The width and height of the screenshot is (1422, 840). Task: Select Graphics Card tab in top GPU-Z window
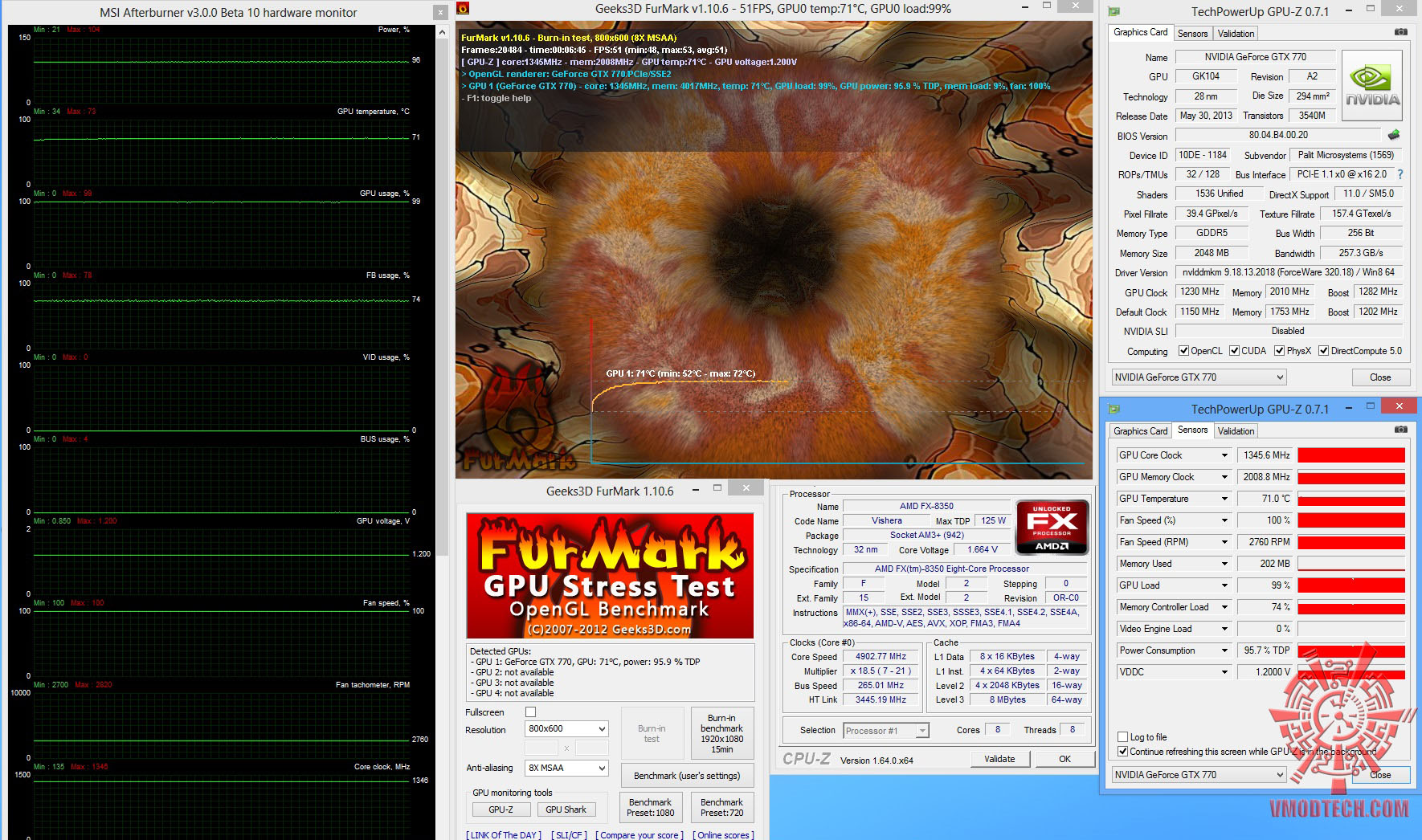1141,32
